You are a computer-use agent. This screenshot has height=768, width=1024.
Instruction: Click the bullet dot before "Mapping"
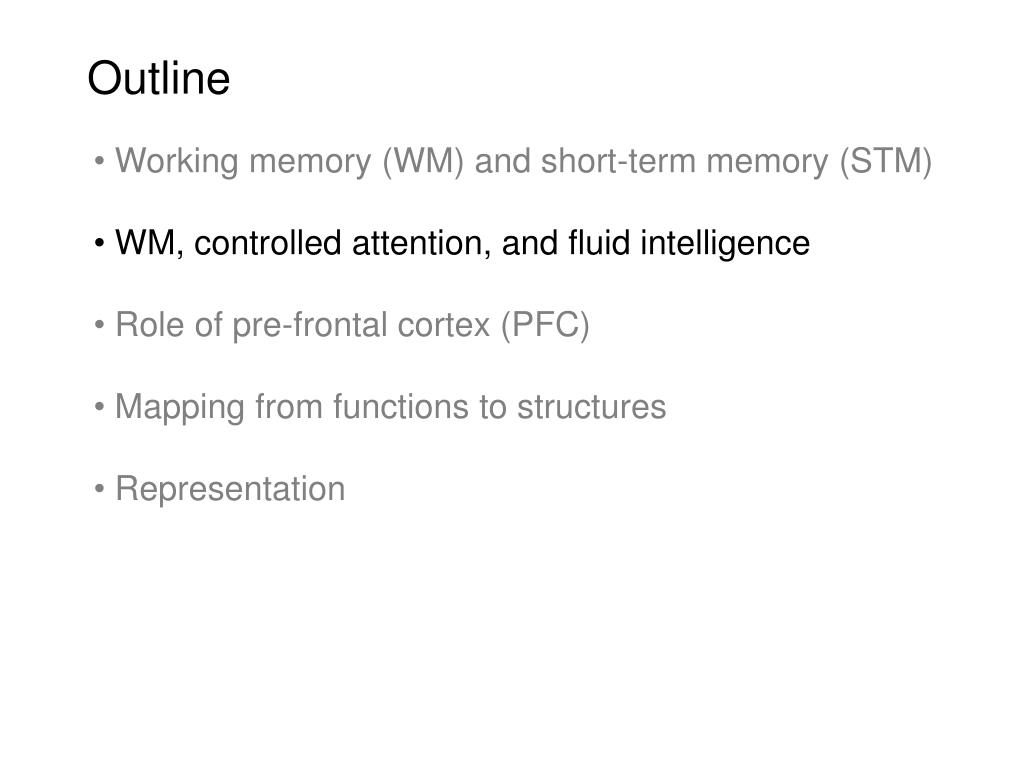coord(99,407)
